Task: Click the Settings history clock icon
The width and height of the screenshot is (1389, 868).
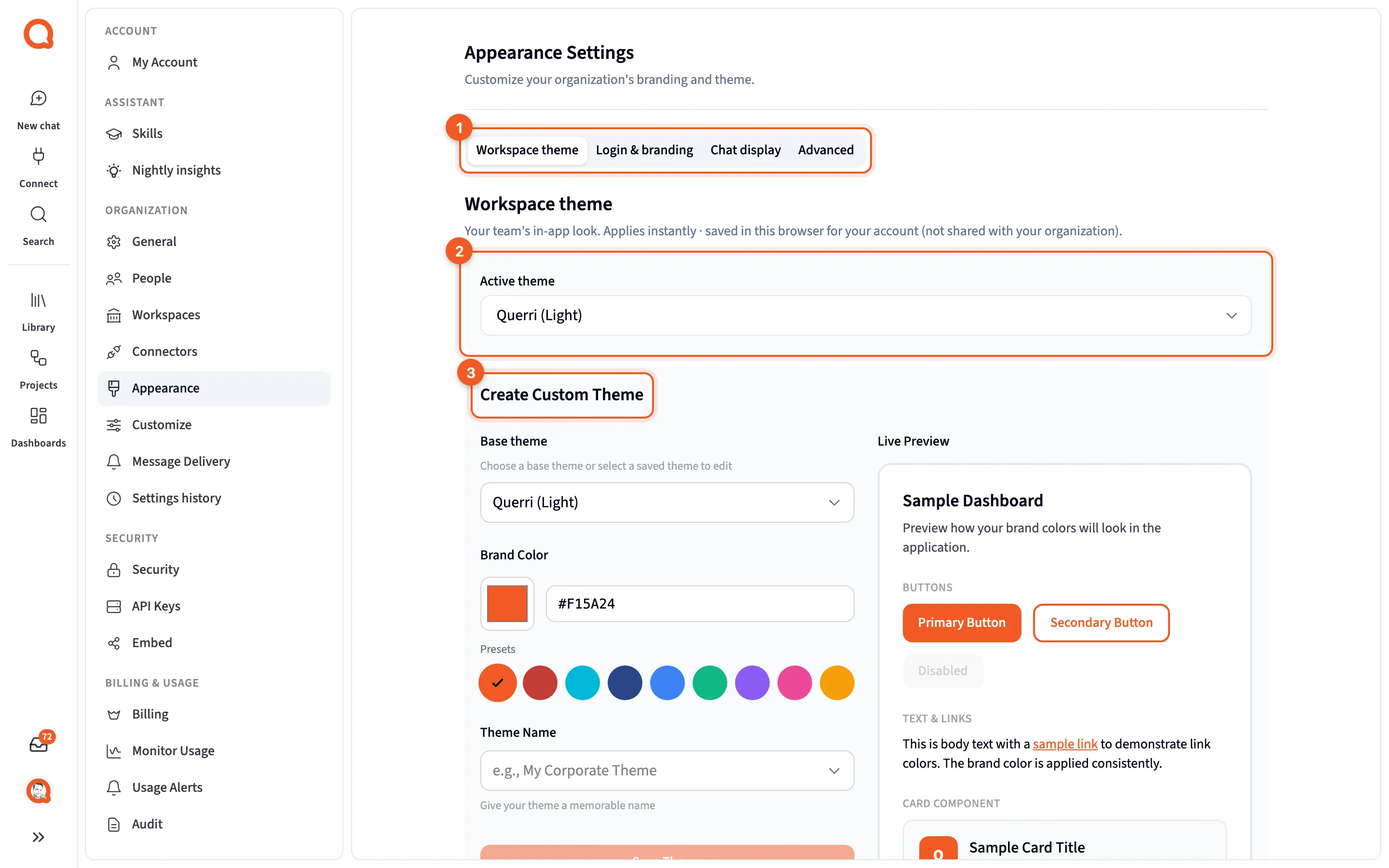Action: pos(114,498)
